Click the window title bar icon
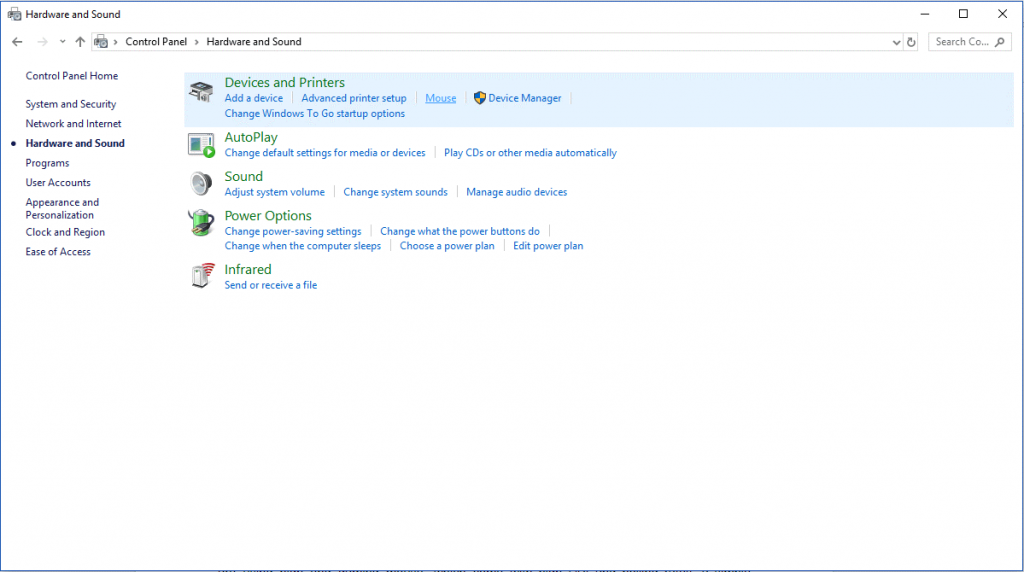Viewport: 1024px width, 572px height. pyautogui.click(x=14, y=14)
